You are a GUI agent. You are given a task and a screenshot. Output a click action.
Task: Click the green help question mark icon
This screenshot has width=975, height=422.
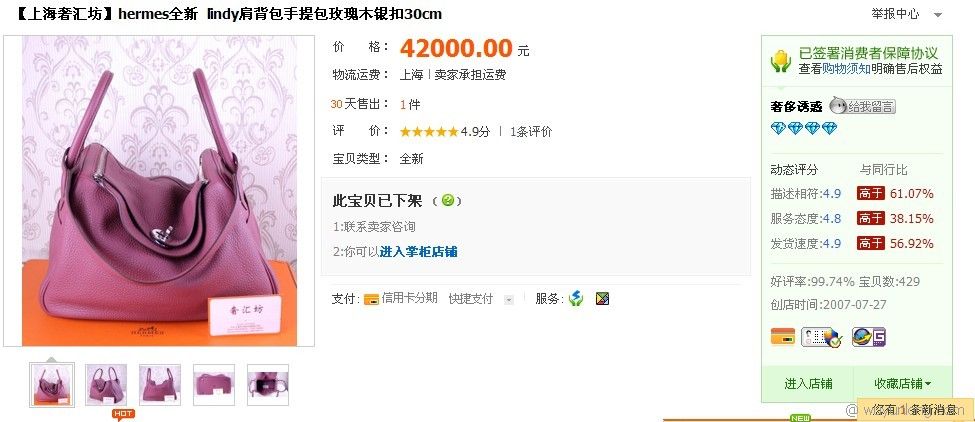click(x=448, y=200)
